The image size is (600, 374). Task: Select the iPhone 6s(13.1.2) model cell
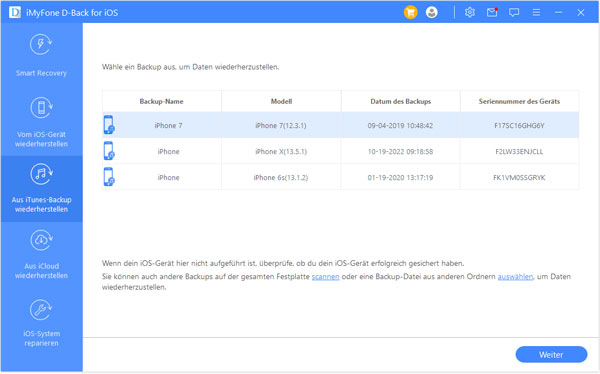point(281,178)
